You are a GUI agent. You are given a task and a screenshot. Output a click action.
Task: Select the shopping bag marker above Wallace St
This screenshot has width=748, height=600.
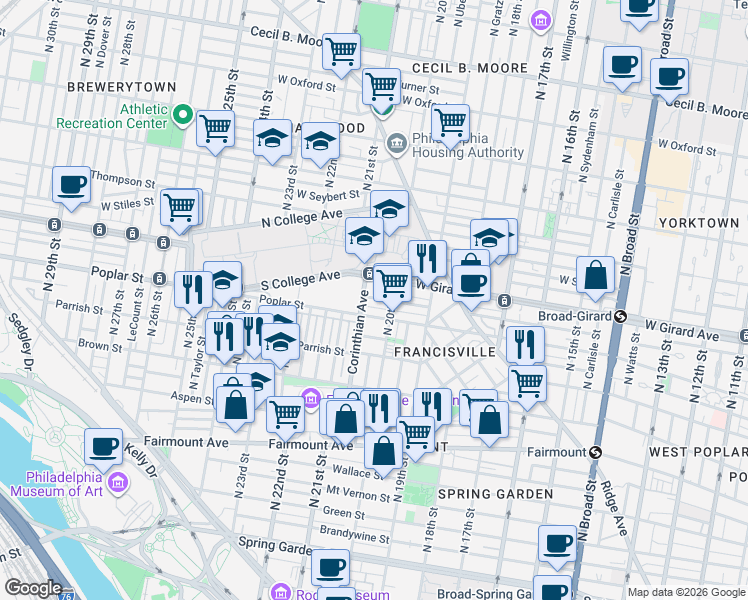(x=384, y=451)
